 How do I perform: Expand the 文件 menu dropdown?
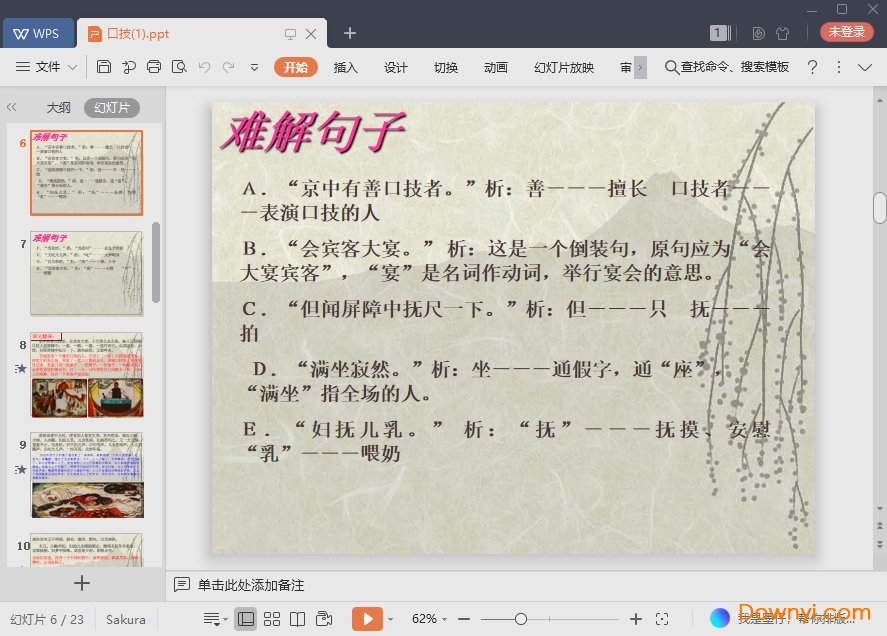point(47,67)
